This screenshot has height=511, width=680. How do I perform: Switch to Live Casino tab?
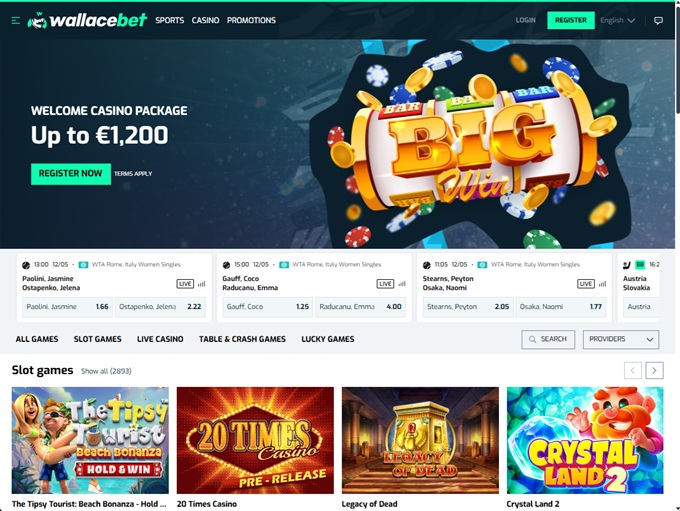pyautogui.click(x=160, y=339)
